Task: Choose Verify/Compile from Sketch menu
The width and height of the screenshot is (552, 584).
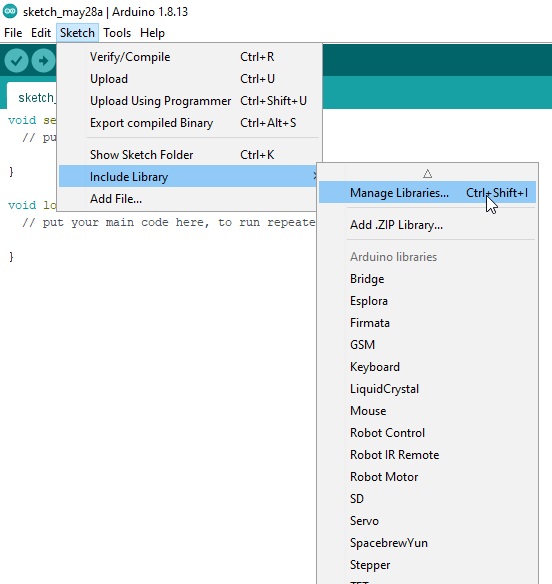Action: (189, 57)
